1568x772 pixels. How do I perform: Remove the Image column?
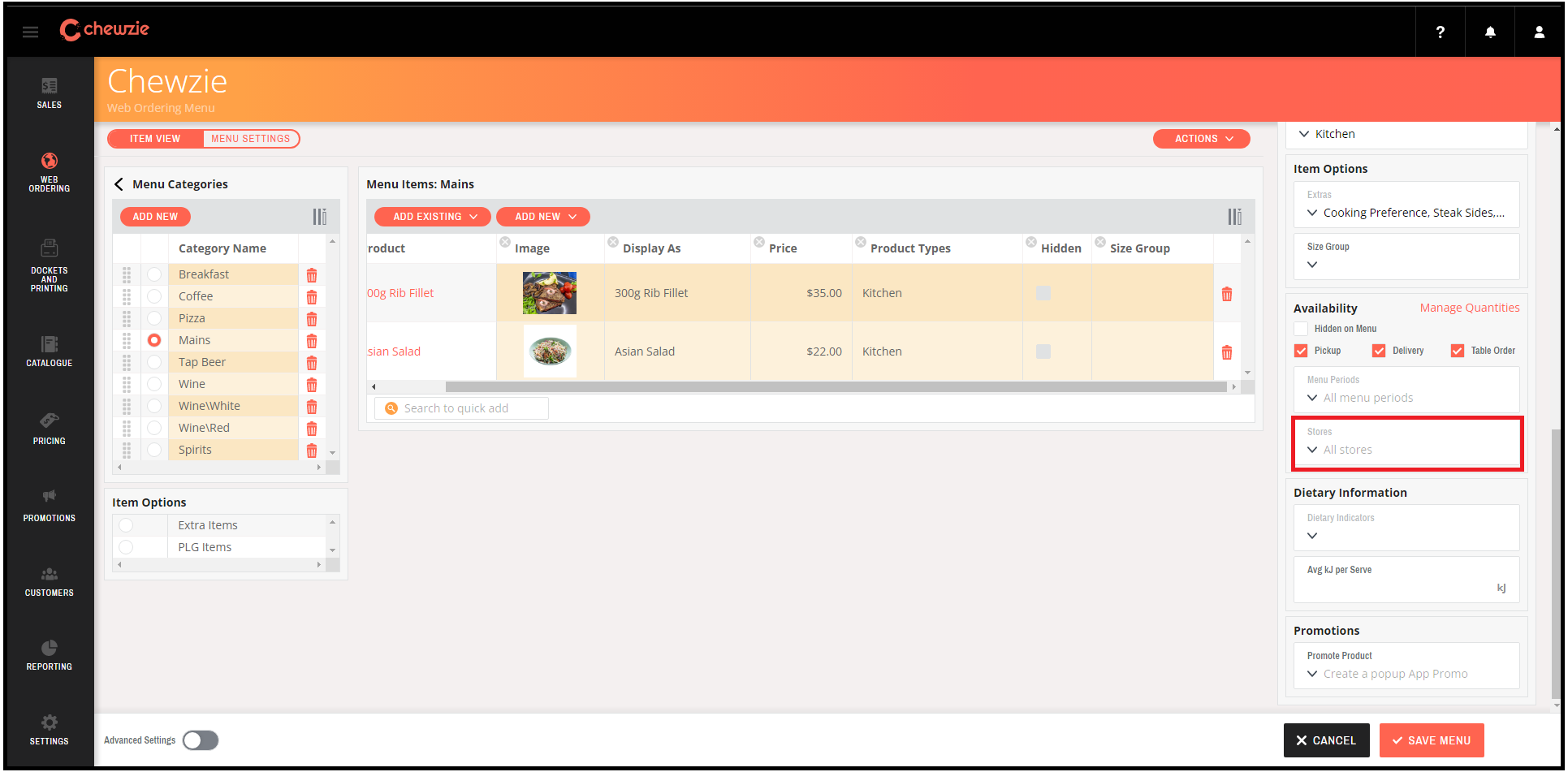click(505, 242)
